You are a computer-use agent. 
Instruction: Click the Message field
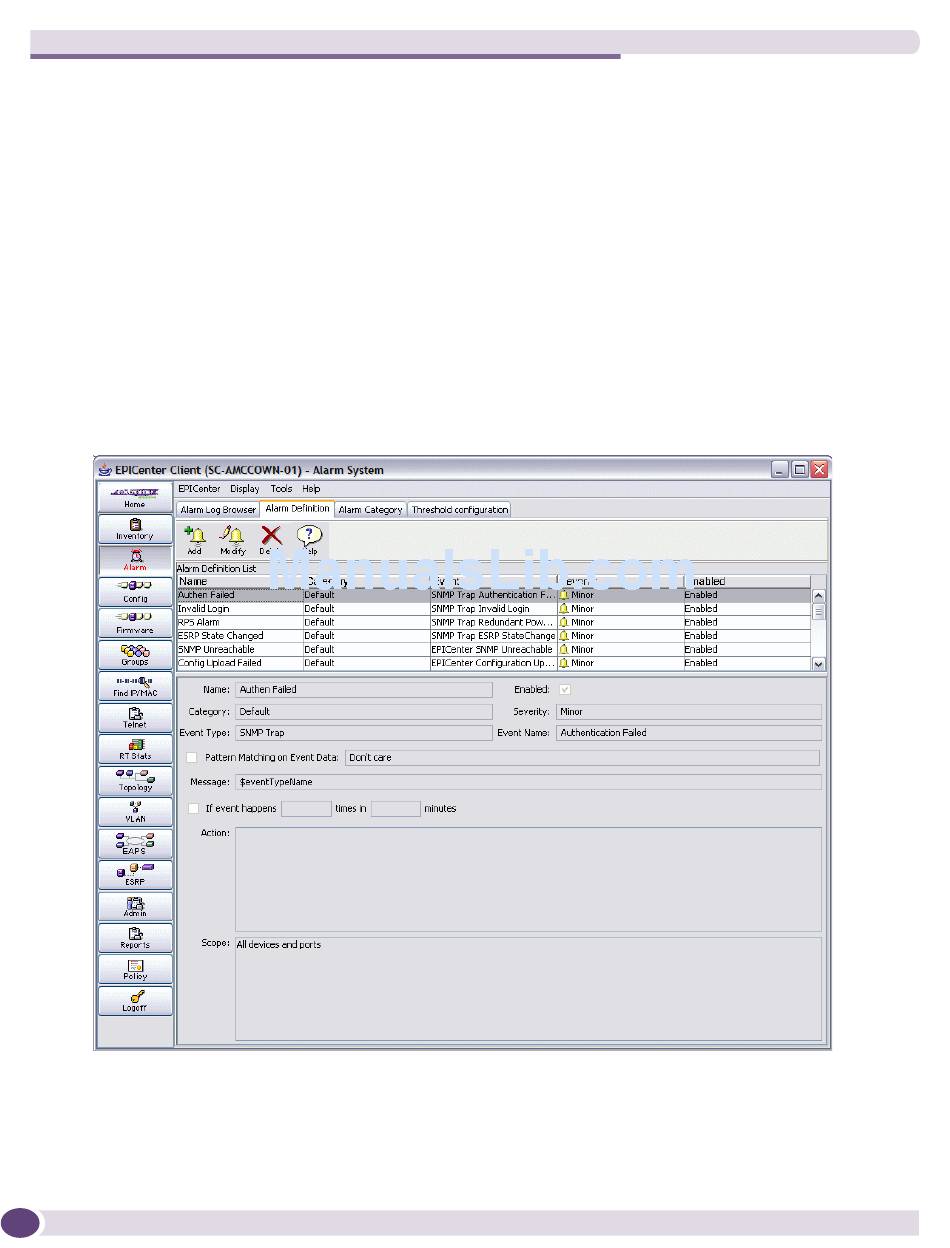[x=528, y=782]
